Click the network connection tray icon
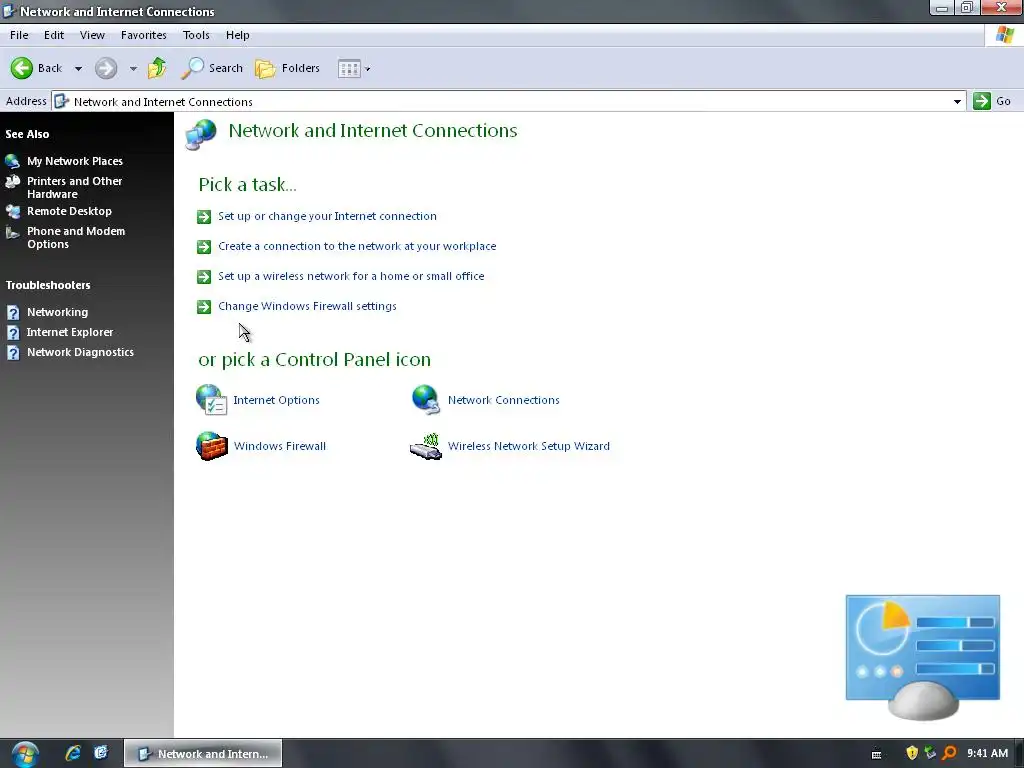The image size is (1024, 768). 930,754
